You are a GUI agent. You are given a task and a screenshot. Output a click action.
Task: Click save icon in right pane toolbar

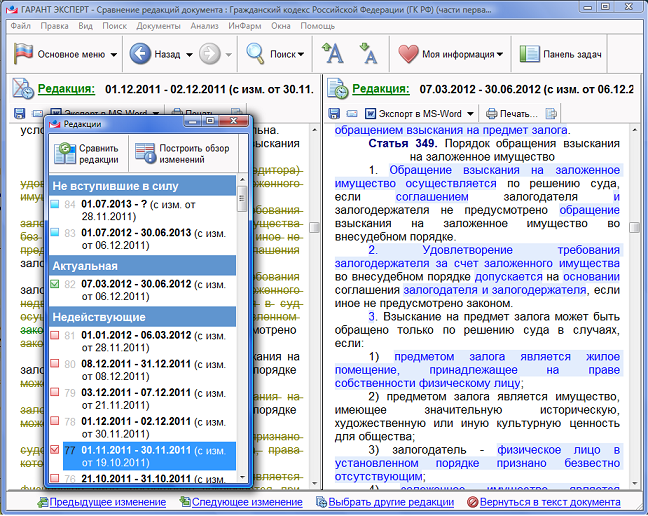[336, 114]
